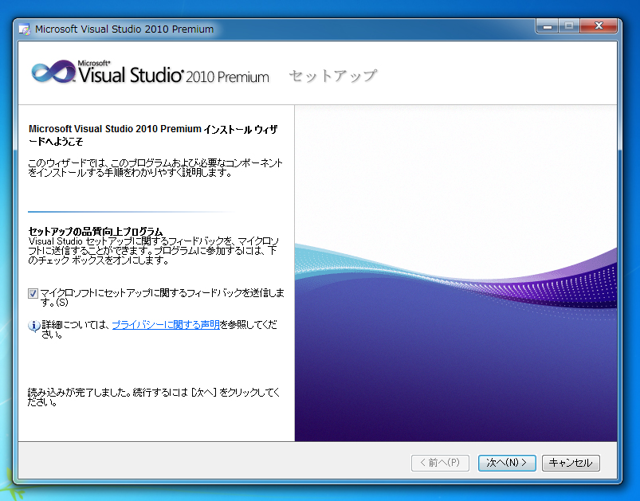
Task: Click the キャンセル cancel button
Action: (x=571, y=463)
